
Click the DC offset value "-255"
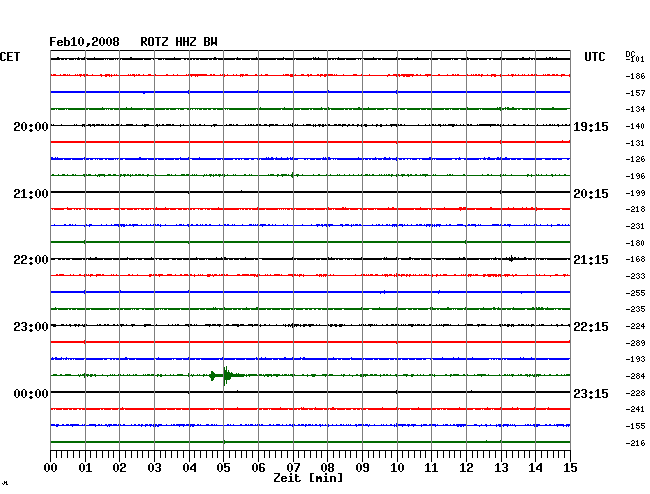(x=635, y=293)
